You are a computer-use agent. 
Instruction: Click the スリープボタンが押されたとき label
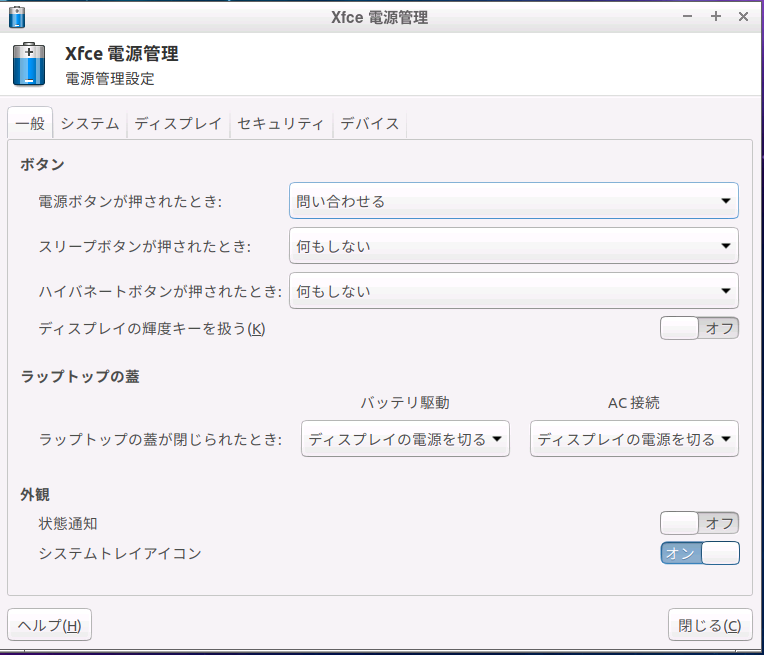(145, 246)
